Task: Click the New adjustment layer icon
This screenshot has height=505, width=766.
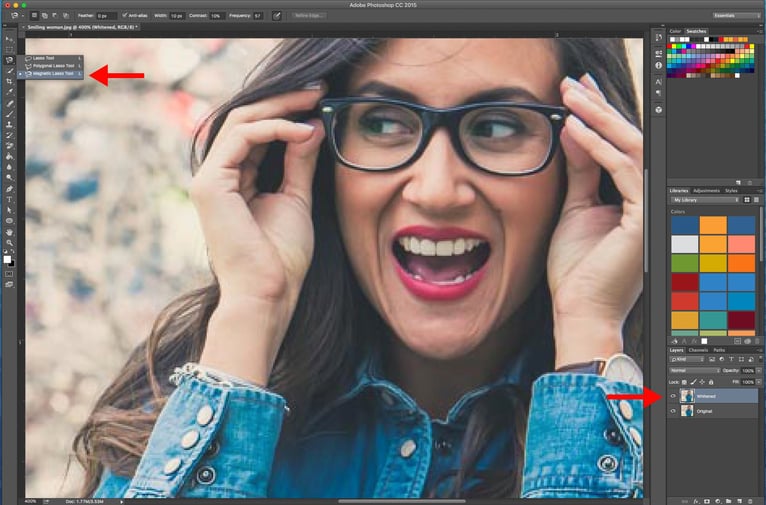Action: click(x=718, y=501)
